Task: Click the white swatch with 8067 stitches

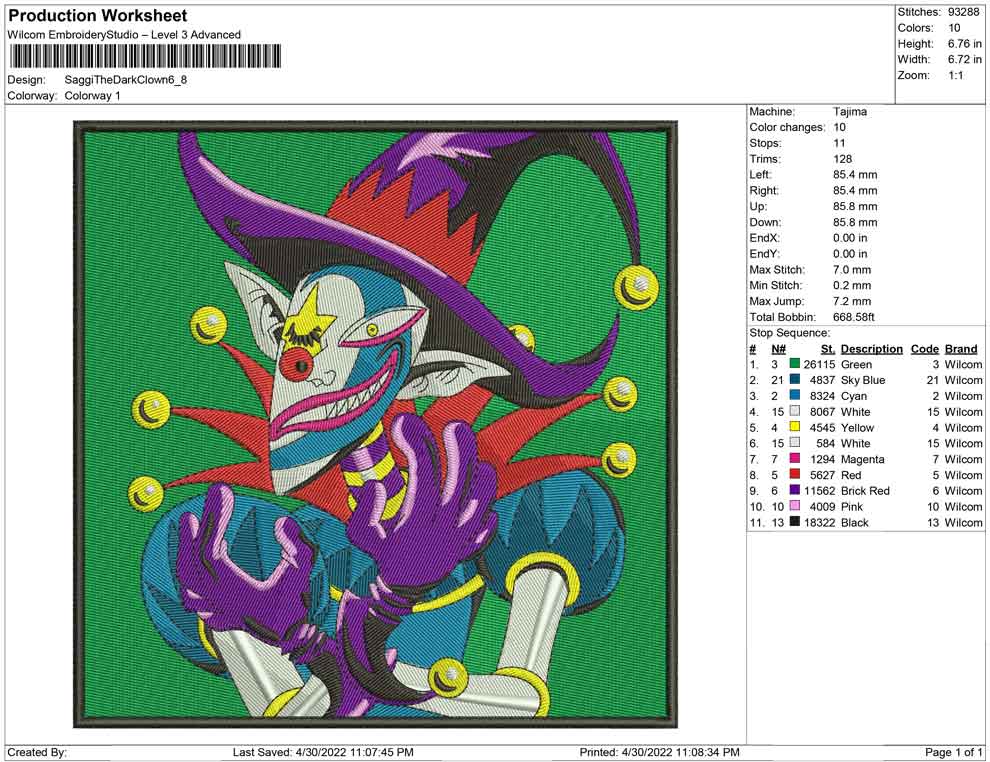Action: click(x=795, y=411)
